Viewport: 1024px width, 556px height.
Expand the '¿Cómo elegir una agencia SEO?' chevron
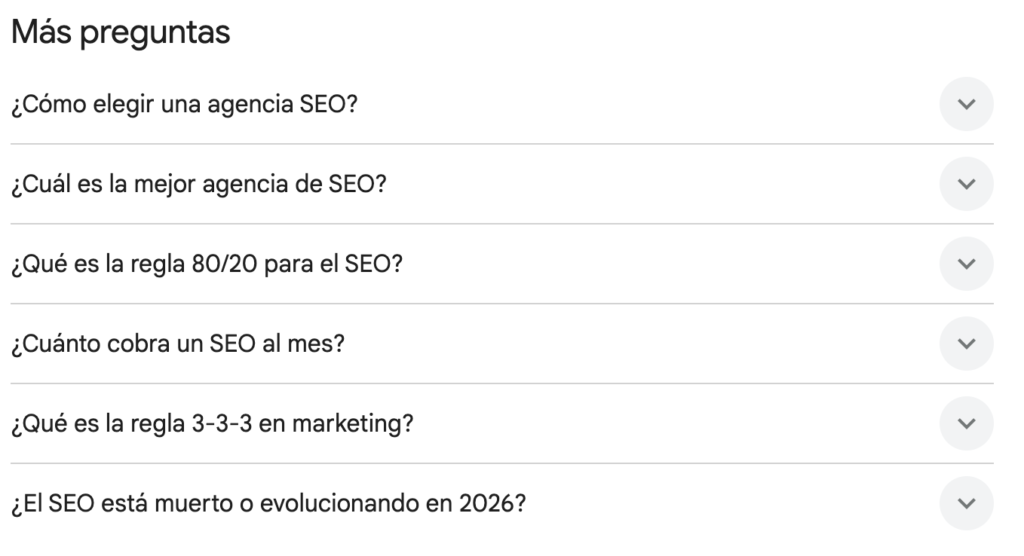[966, 104]
